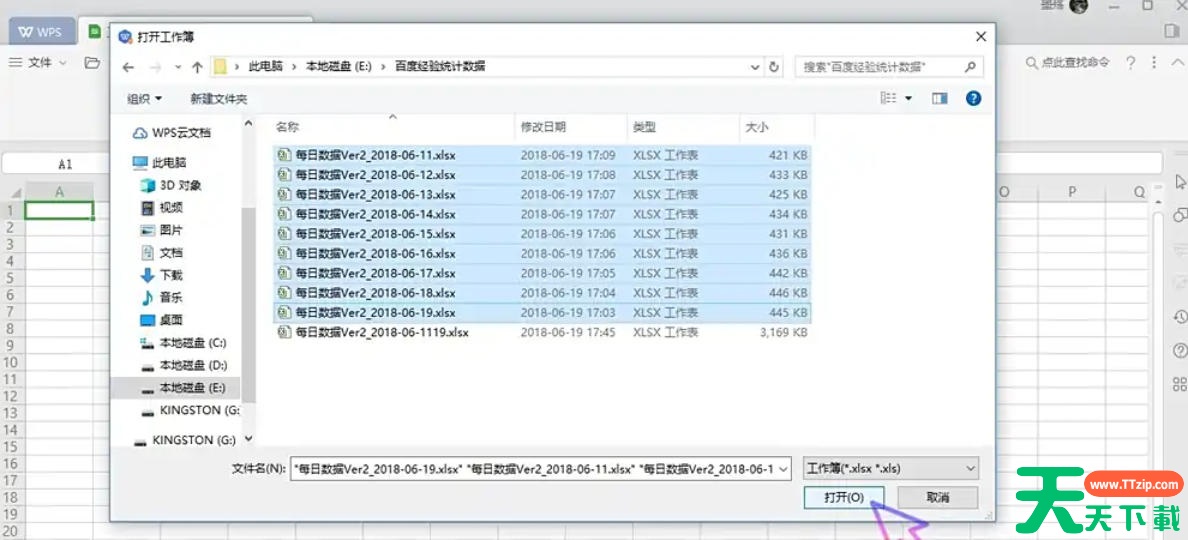Click the open folder icon in WPS toolbar
Viewport: 1188px width, 540px height.
coord(92,63)
